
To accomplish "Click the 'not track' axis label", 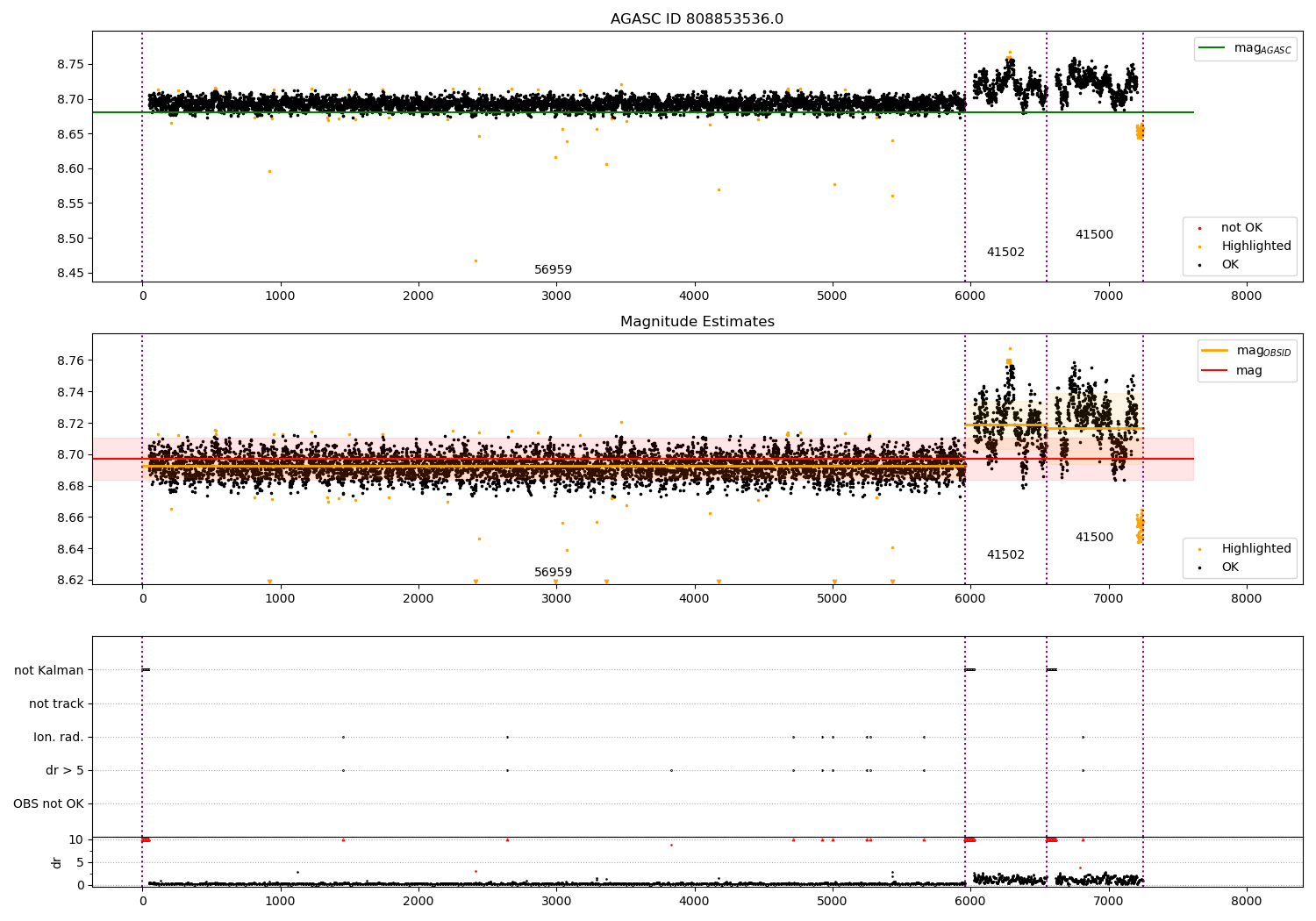I will click(x=56, y=704).
